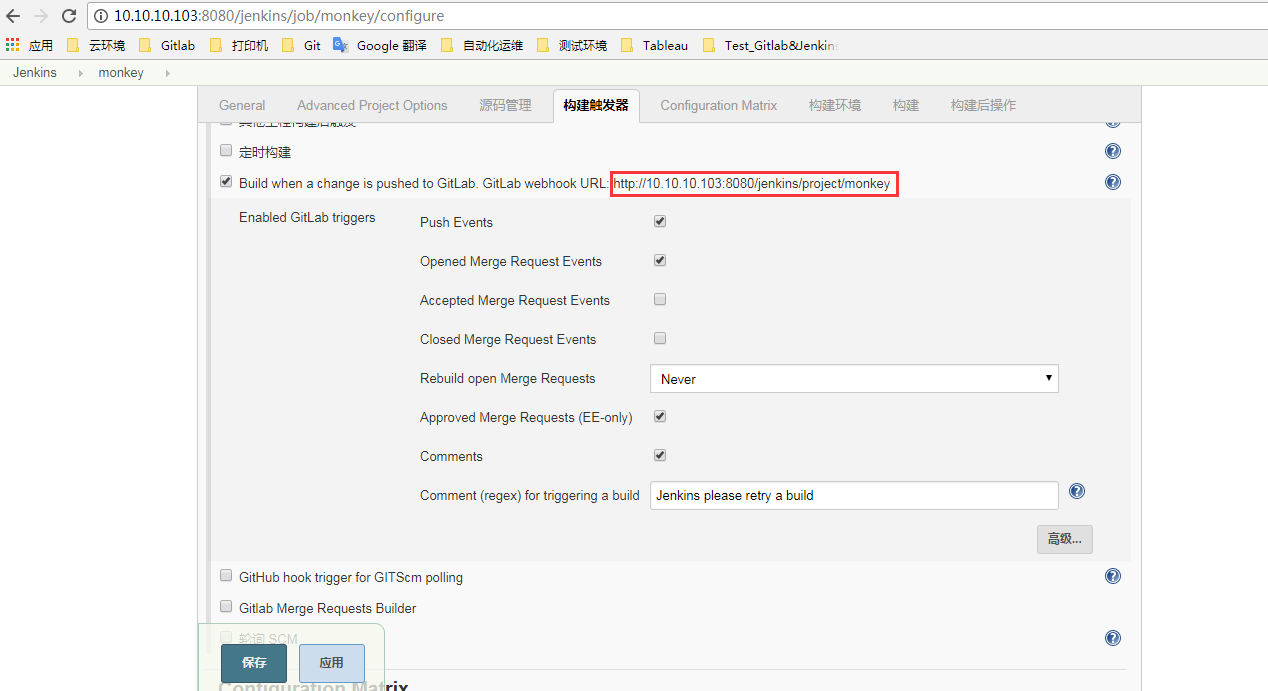Click the 高级... advanced button

(1065, 539)
